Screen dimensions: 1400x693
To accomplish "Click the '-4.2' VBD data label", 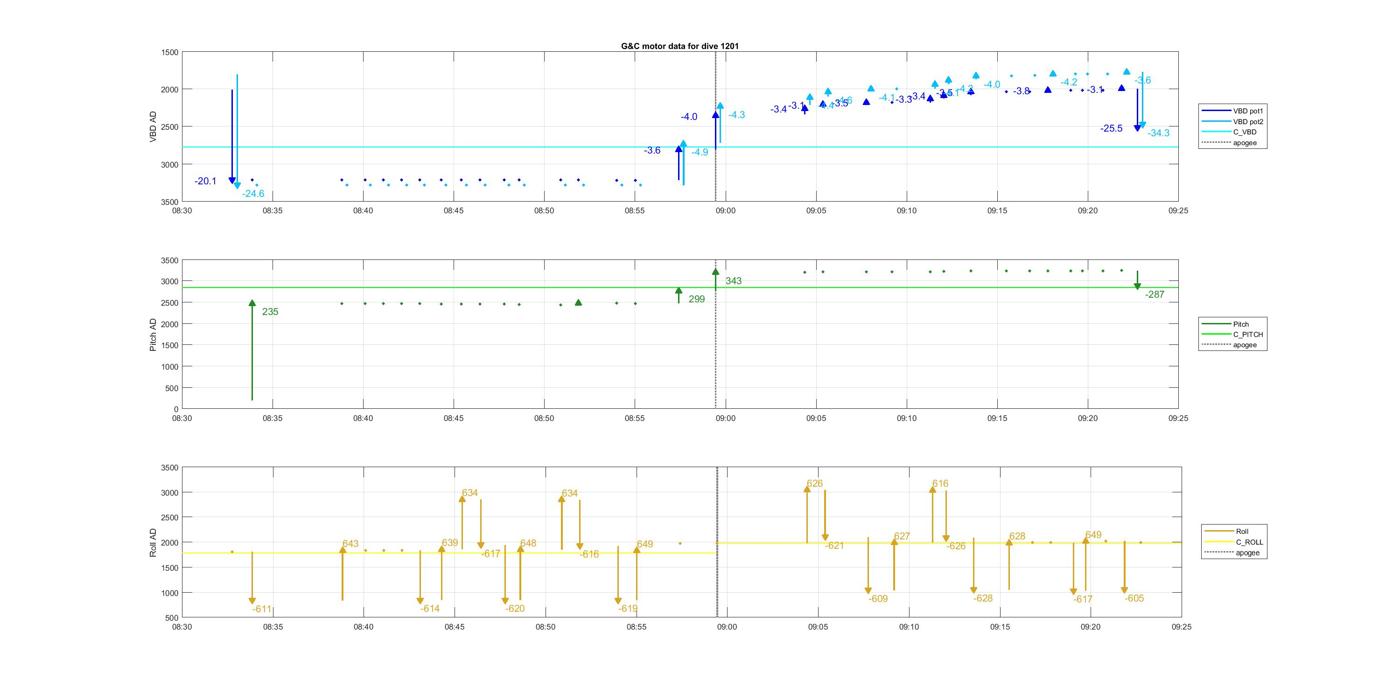I will coord(1069,82).
